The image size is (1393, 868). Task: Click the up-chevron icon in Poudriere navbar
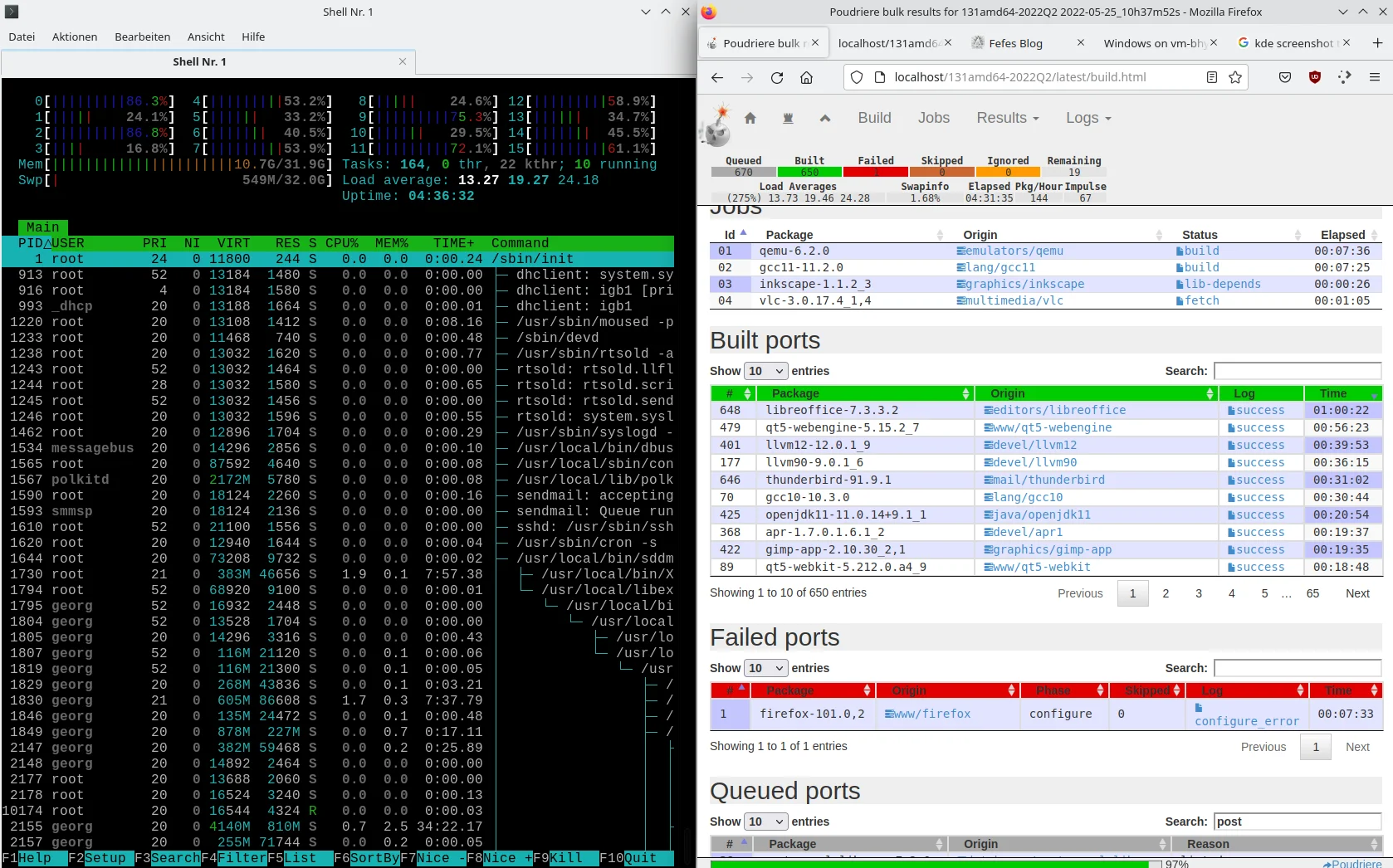tap(825, 118)
